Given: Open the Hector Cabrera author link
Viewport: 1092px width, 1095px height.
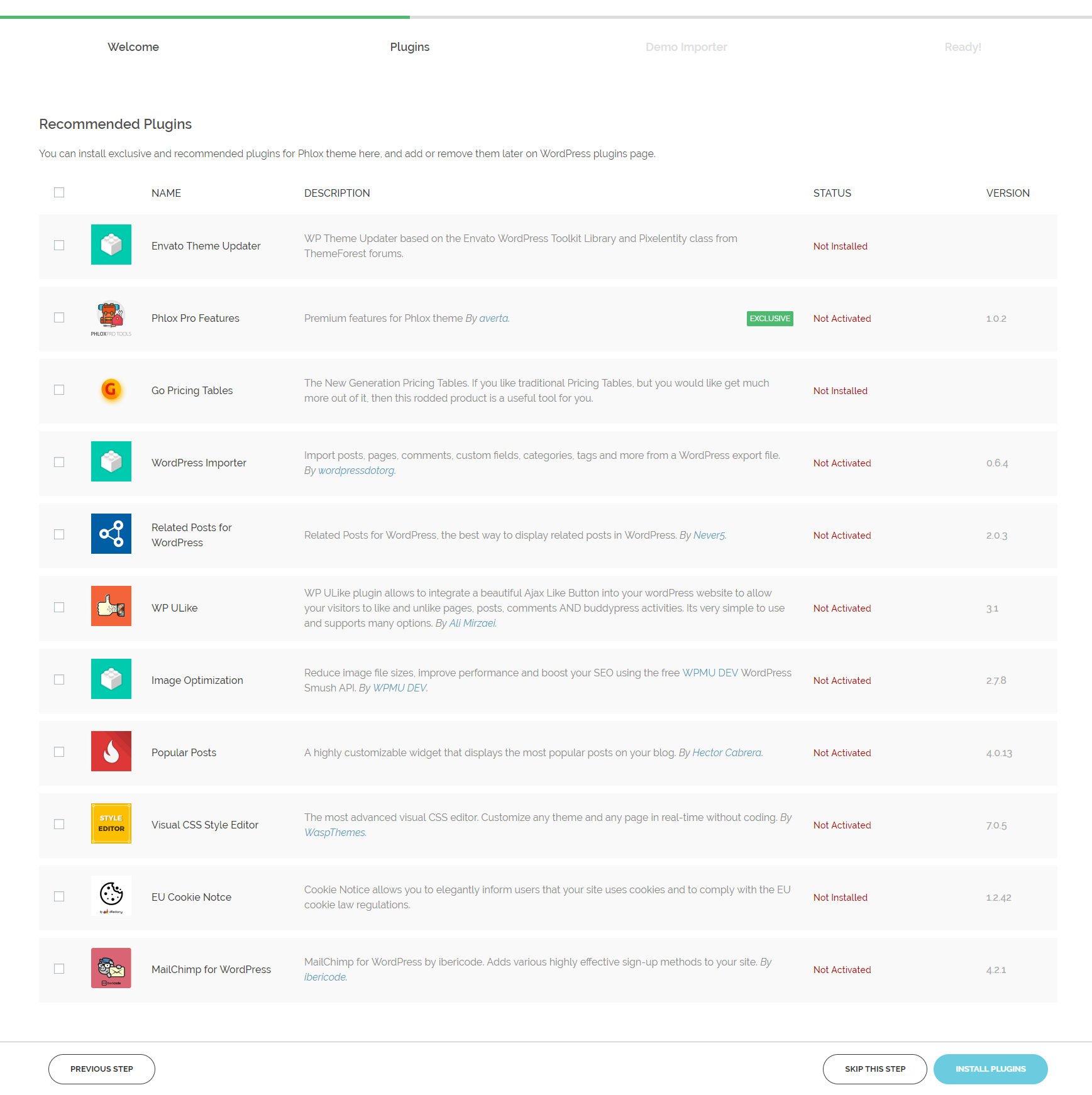Looking at the screenshot, I should (x=727, y=753).
